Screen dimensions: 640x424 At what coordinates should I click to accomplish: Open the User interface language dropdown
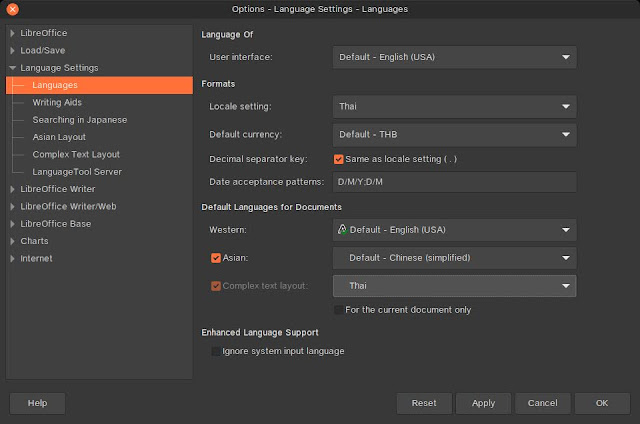coord(454,57)
